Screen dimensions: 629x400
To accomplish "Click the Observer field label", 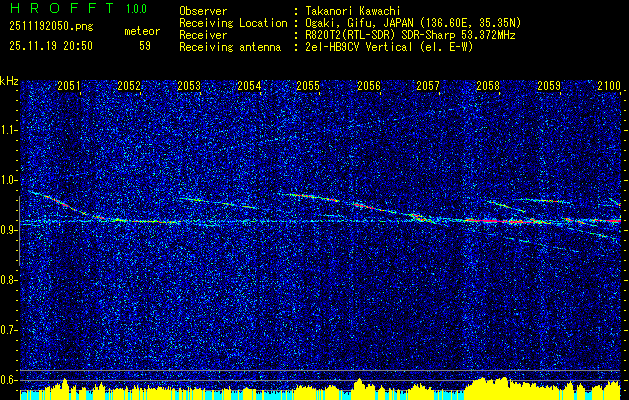I will coord(203,11).
